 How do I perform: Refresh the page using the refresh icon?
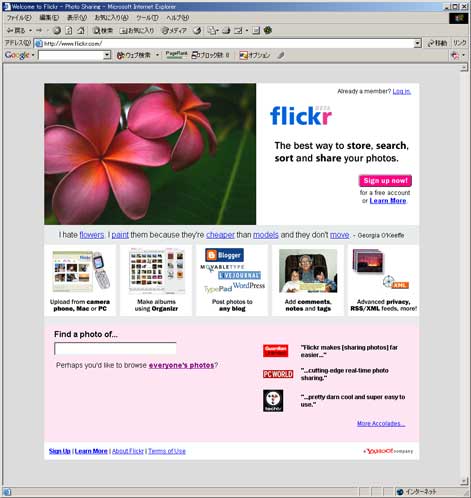69,31
